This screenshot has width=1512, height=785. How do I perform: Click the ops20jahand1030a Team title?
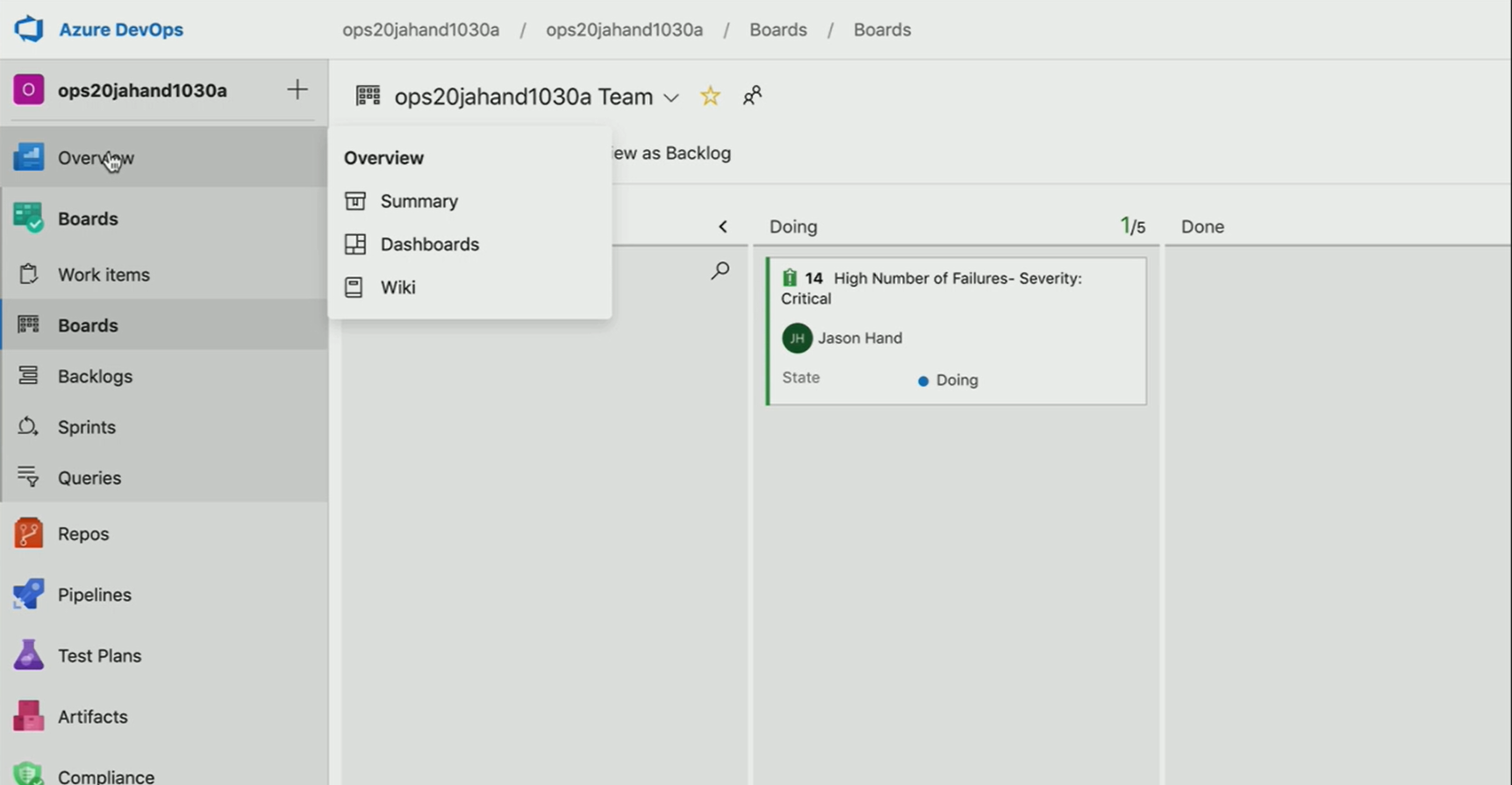point(523,96)
